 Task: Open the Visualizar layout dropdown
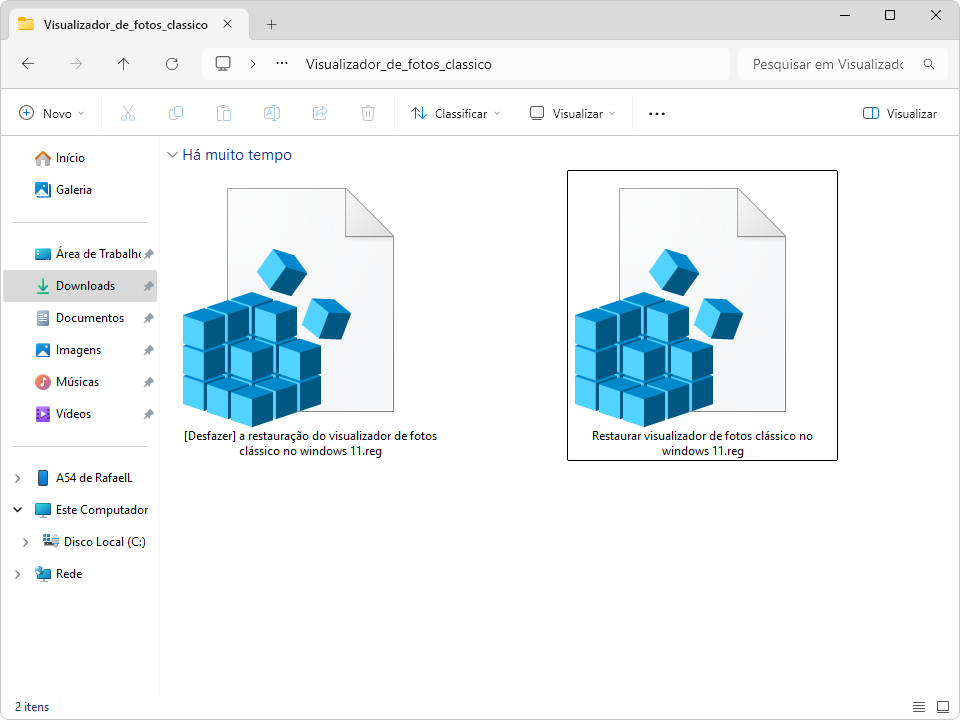(572, 113)
